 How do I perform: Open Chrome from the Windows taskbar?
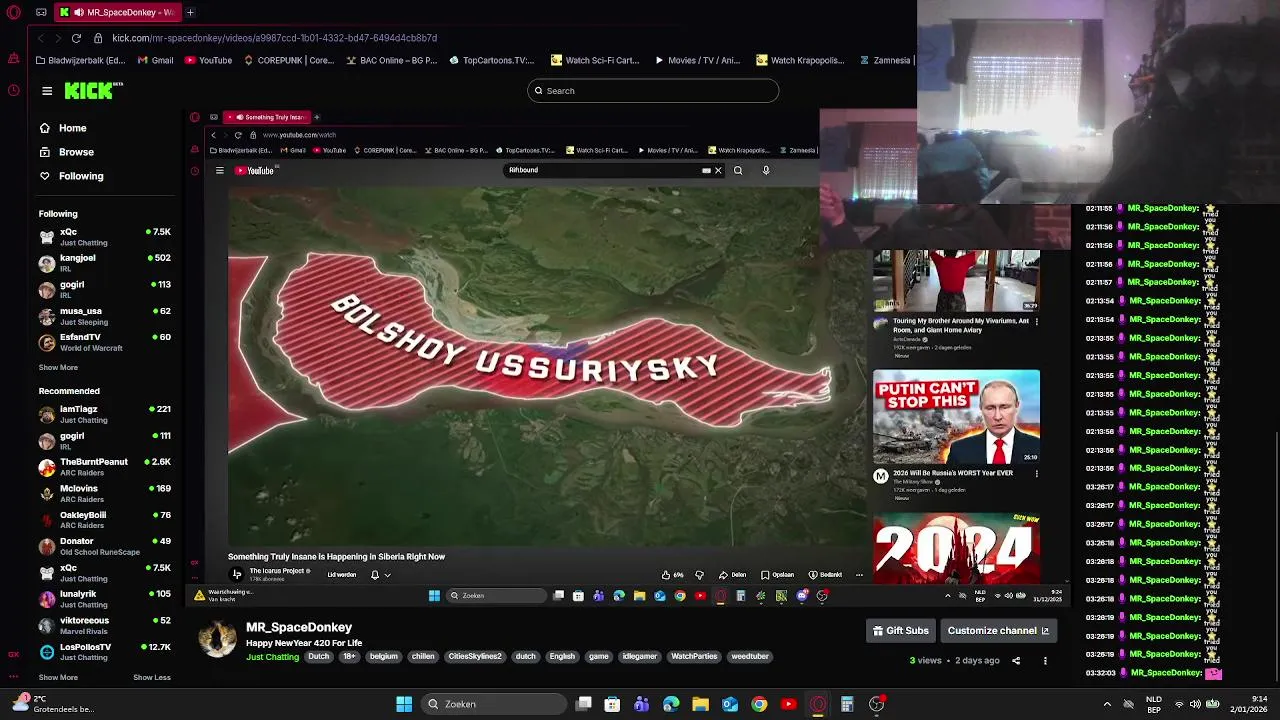pos(759,704)
